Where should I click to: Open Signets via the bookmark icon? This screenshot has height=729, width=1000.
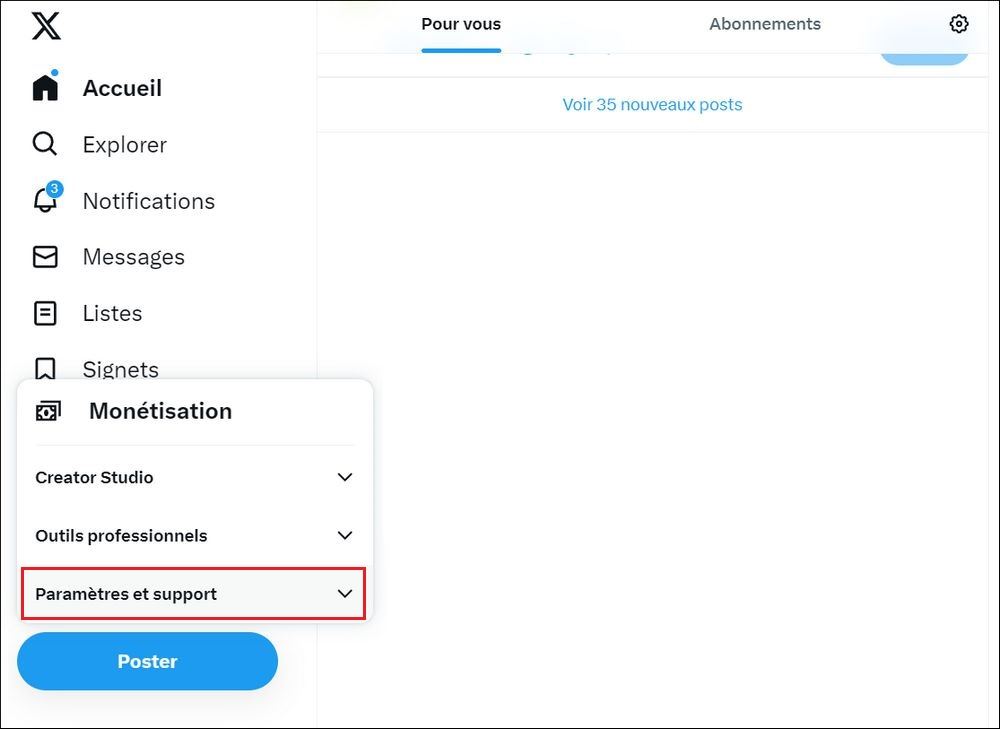click(45, 369)
